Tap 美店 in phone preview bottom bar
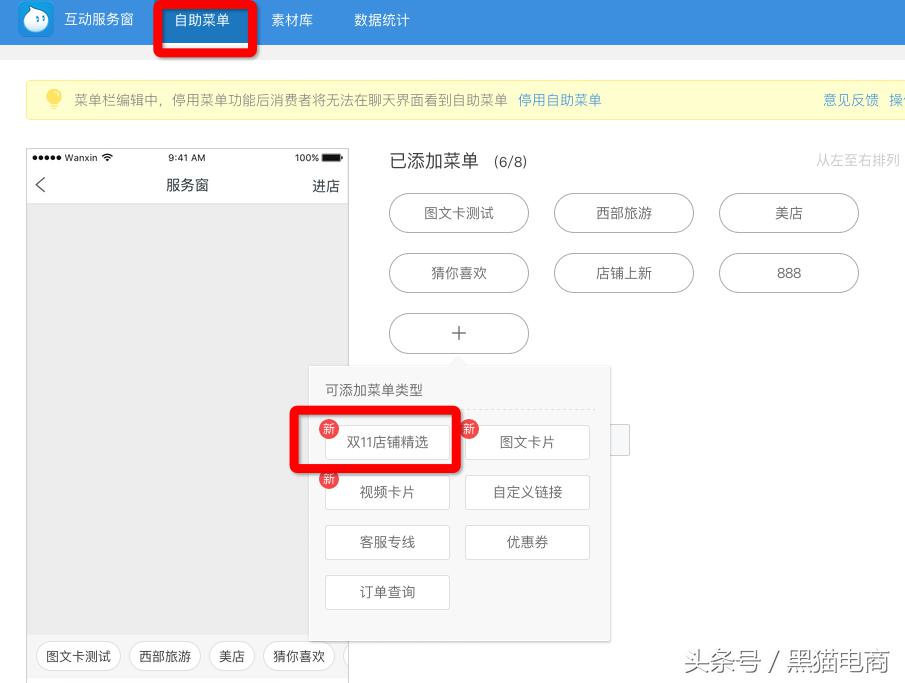The height and width of the screenshot is (683, 905). point(231,656)
